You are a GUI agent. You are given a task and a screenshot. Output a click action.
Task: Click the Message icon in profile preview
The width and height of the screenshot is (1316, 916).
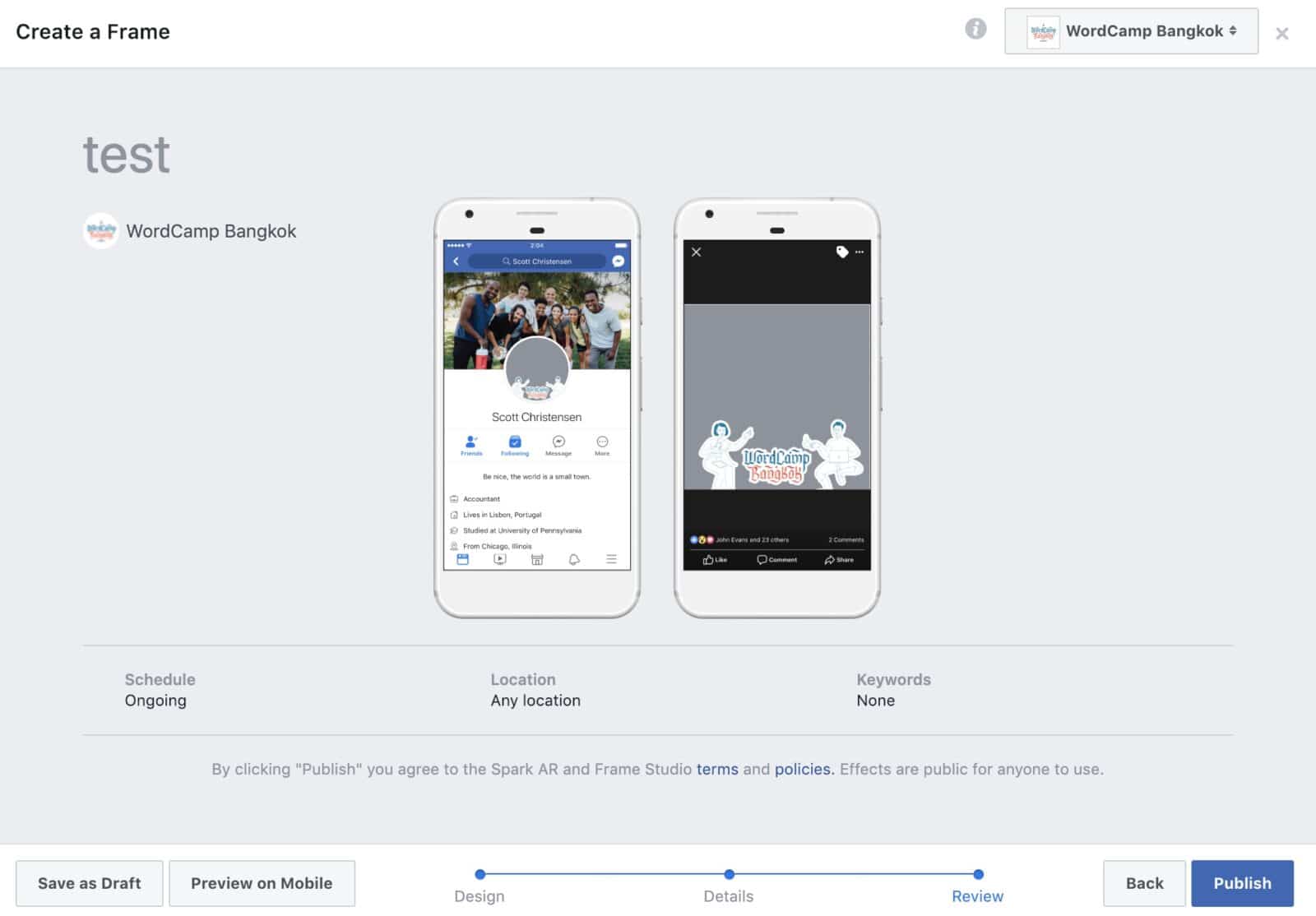click(558, 442)
